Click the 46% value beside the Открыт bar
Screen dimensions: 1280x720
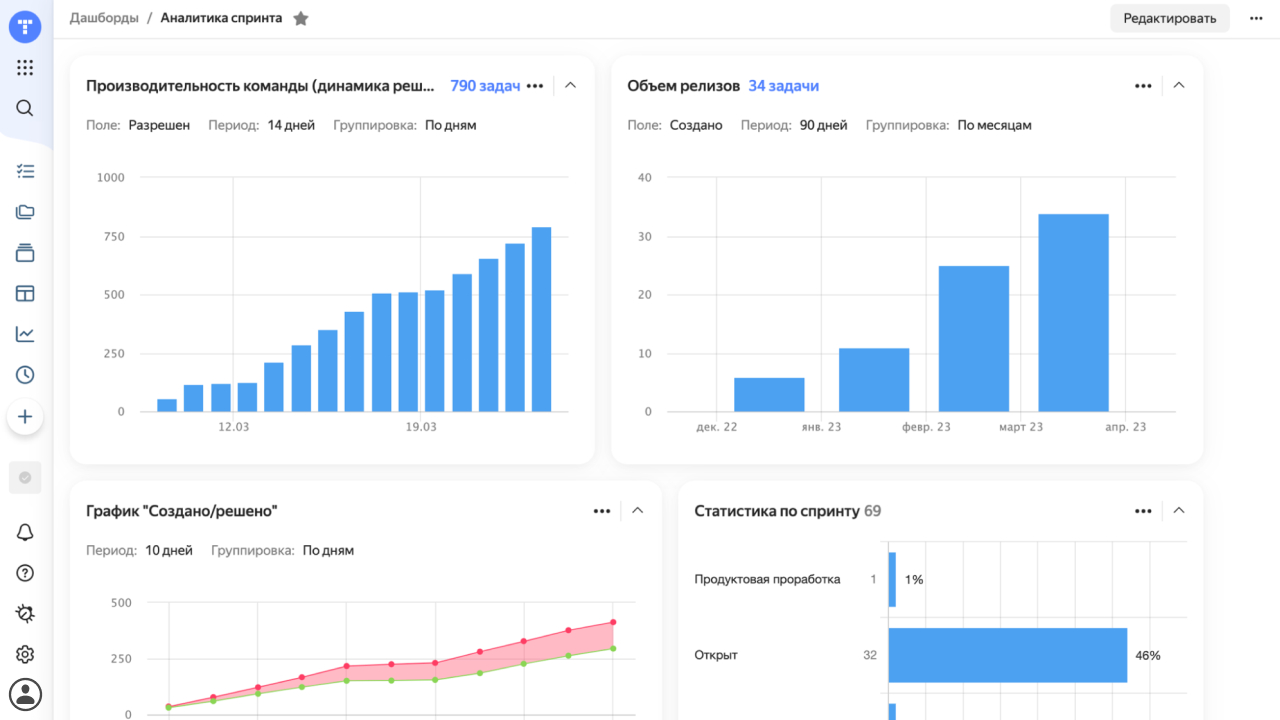pyautogui.click(x=1148, y=656)
